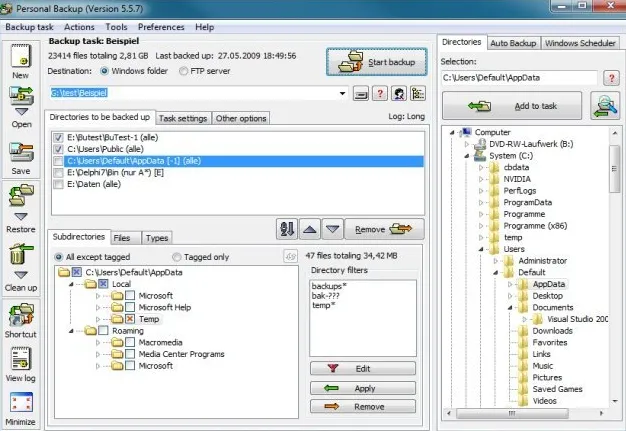This screenshot has width=626, height=431.
Task: Check the E:\Delphi7\Bin directory checkbox
Action: 58,173
